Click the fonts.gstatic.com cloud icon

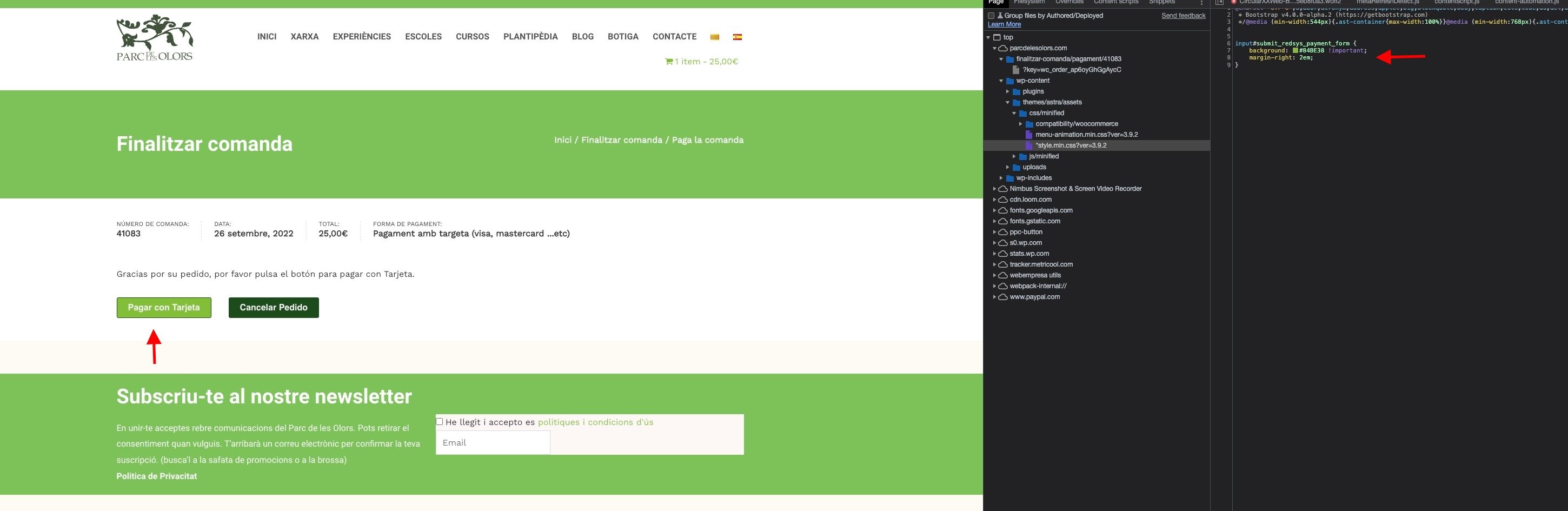1003,221
